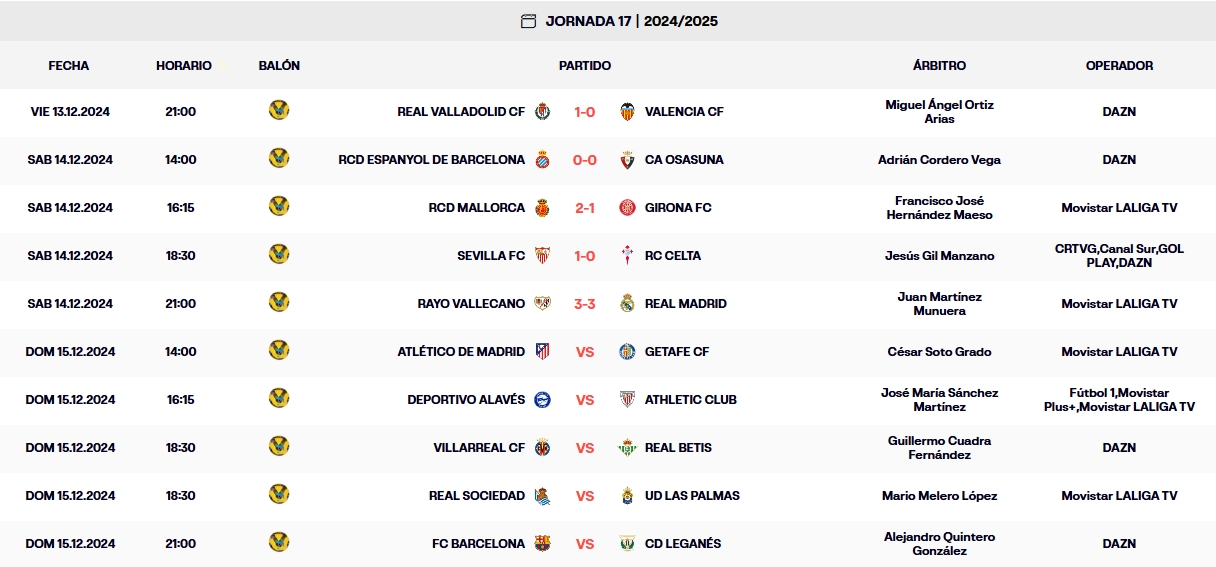1216x567 pixels.
Task: Click the ÁRBITRO column header
Action: pyautogui.click(x=939, y=66)
